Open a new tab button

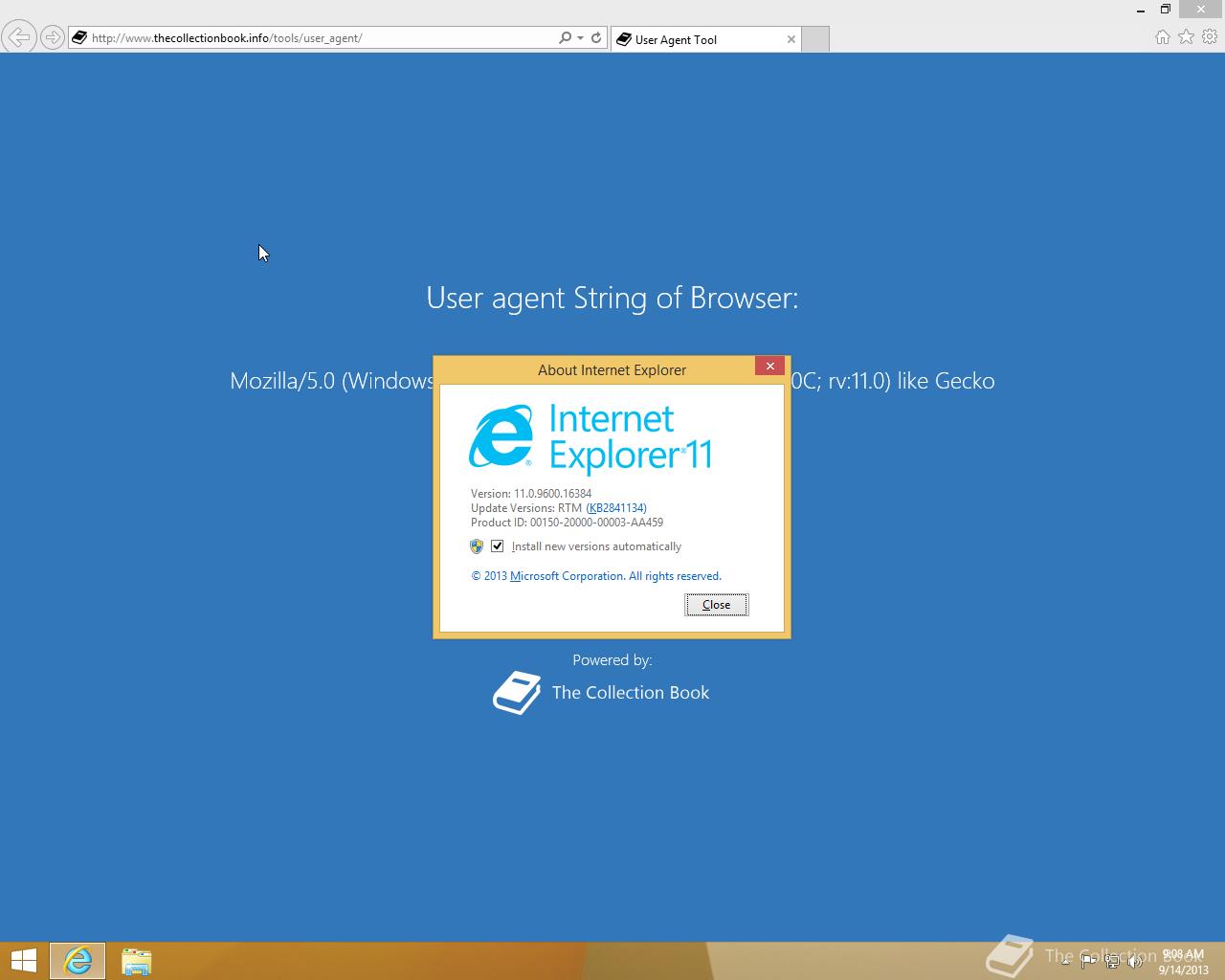pos(815,39)
